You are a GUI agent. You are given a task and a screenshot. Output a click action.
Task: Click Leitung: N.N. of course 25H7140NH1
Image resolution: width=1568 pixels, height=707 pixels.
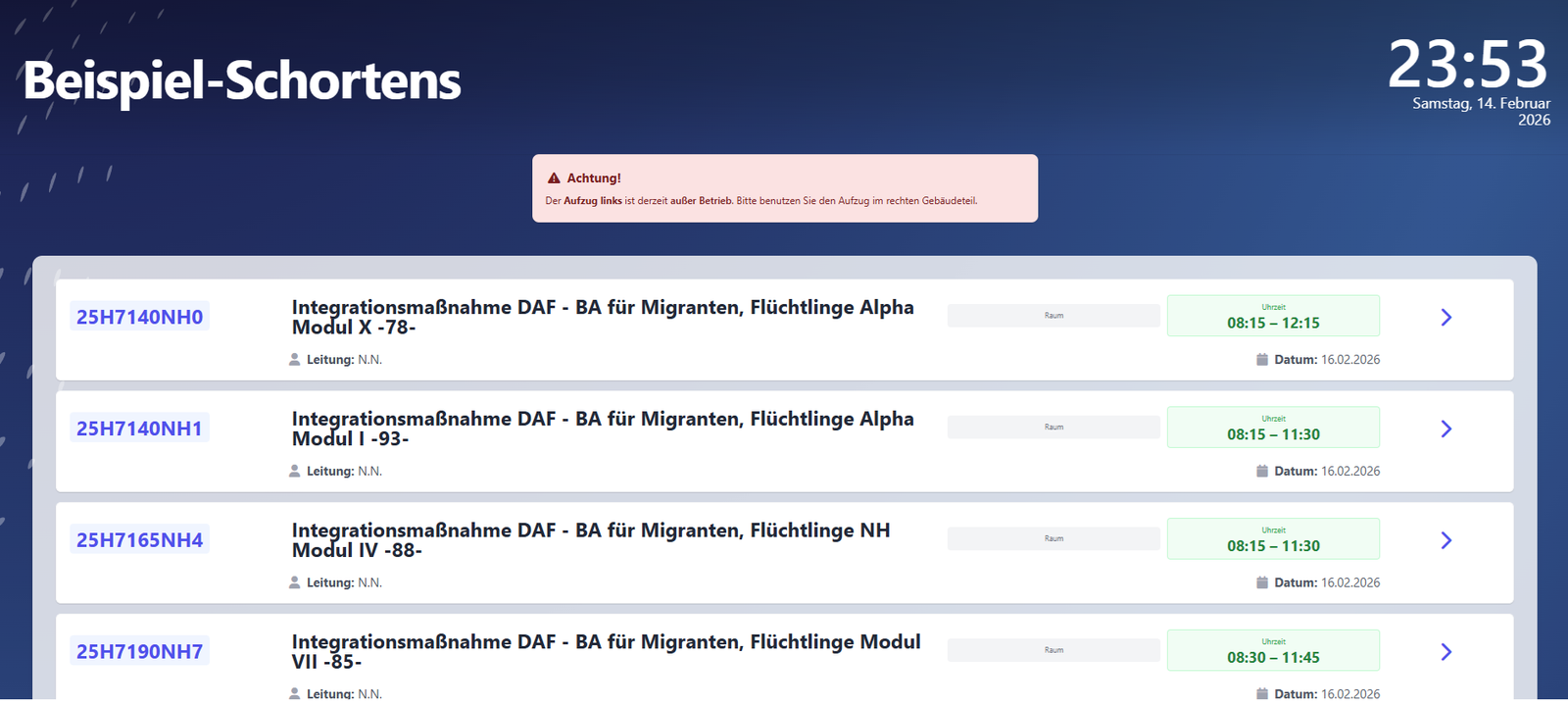tap(344, 472)
